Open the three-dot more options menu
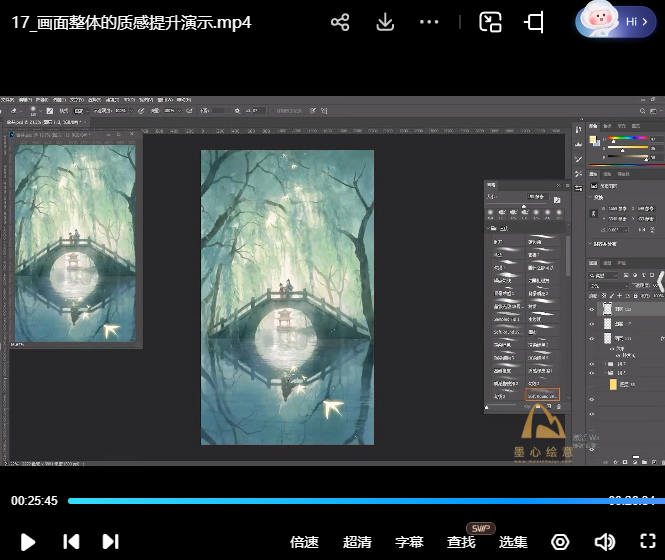 pyautogui.click(x=429, y=22)
